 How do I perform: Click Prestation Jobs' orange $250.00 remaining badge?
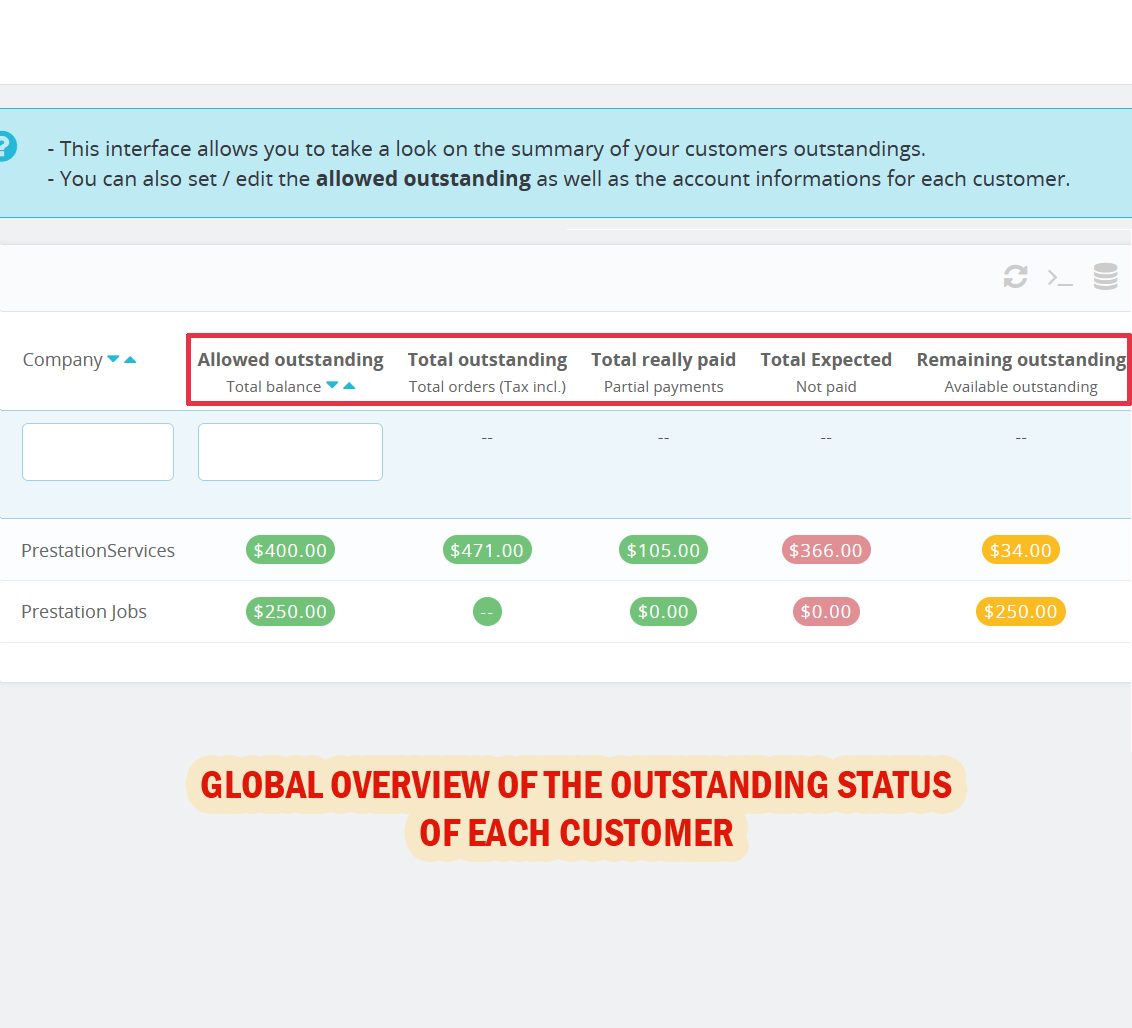(1020, 611)
